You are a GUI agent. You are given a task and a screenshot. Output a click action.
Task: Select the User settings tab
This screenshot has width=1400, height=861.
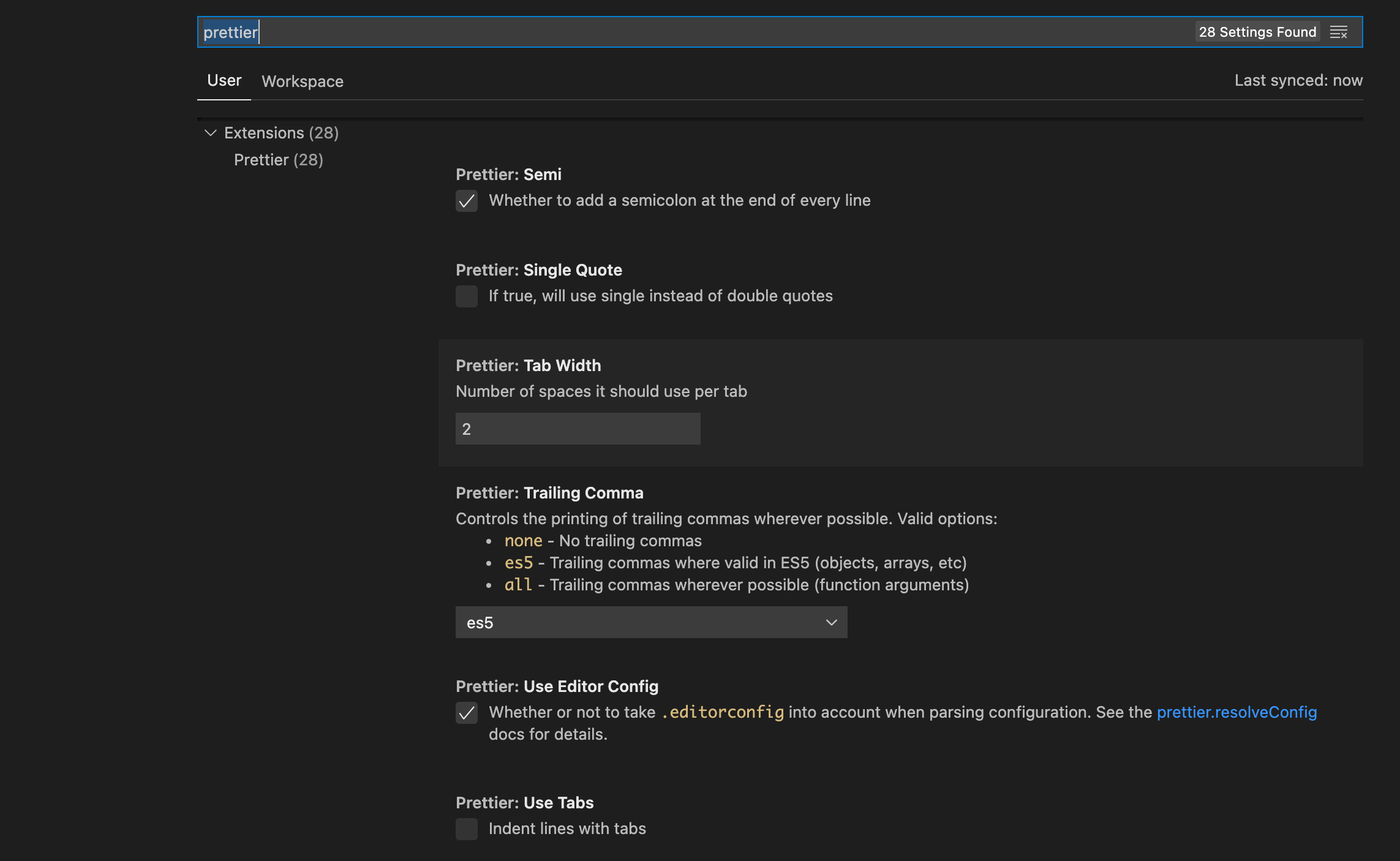click(224, 81)
